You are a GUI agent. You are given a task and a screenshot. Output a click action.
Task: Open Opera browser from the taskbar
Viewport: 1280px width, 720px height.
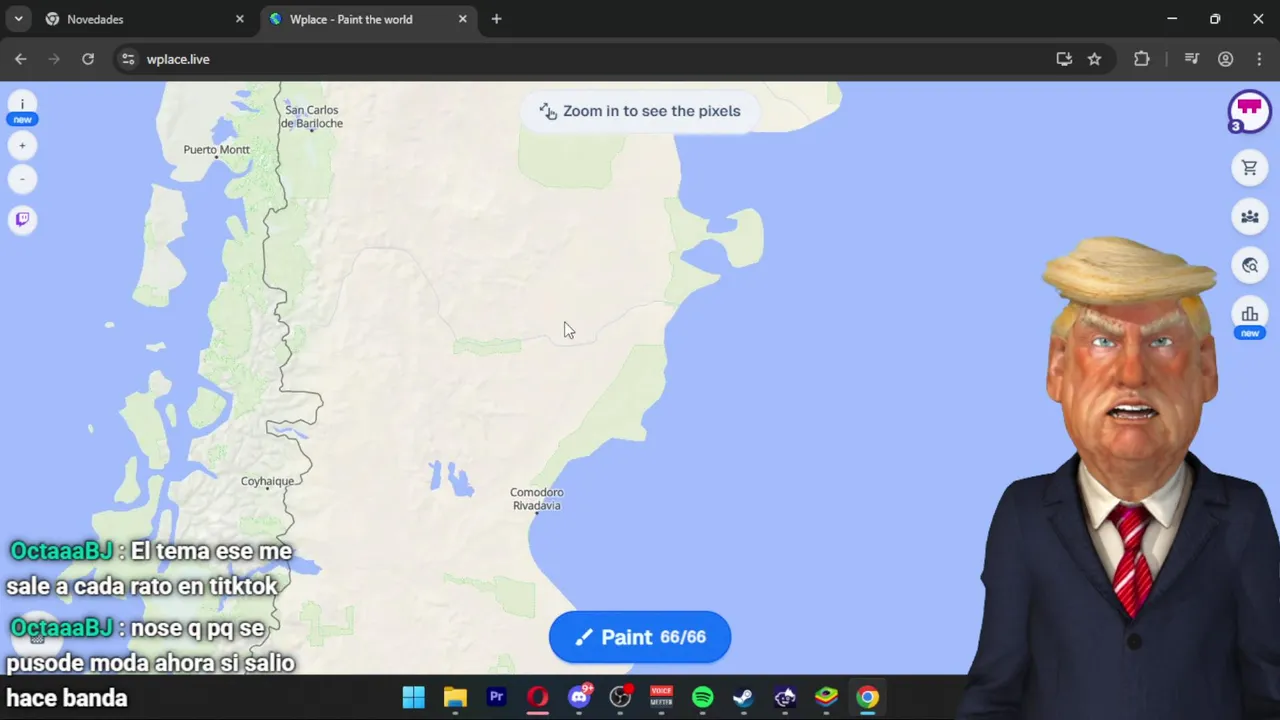pos(538,697)
